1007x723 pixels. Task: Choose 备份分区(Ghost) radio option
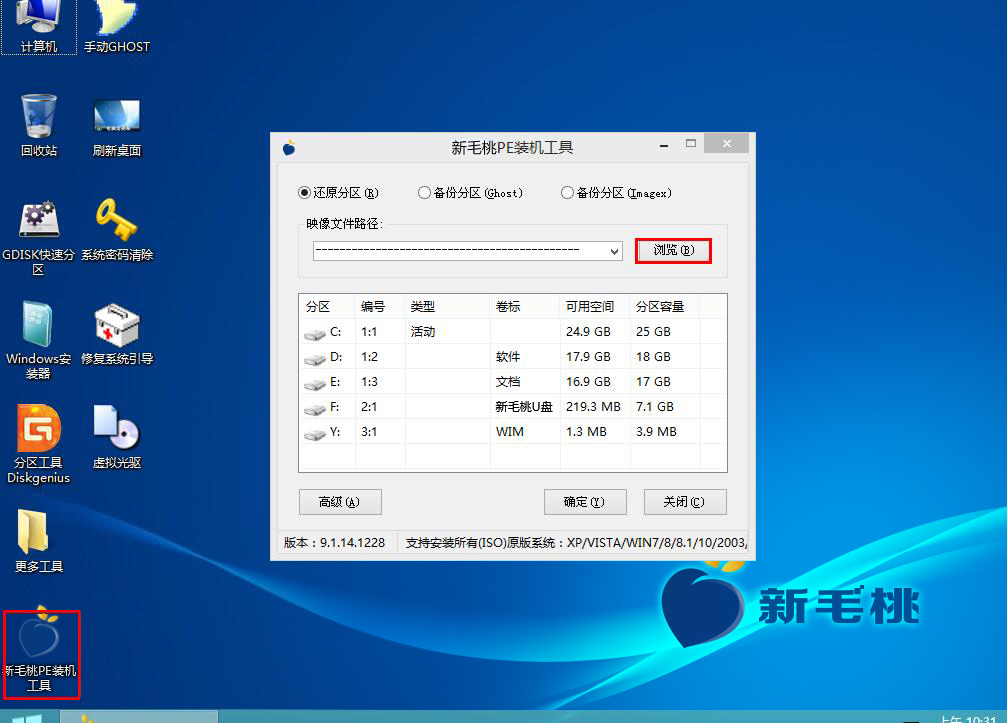[x=470, y=193]
